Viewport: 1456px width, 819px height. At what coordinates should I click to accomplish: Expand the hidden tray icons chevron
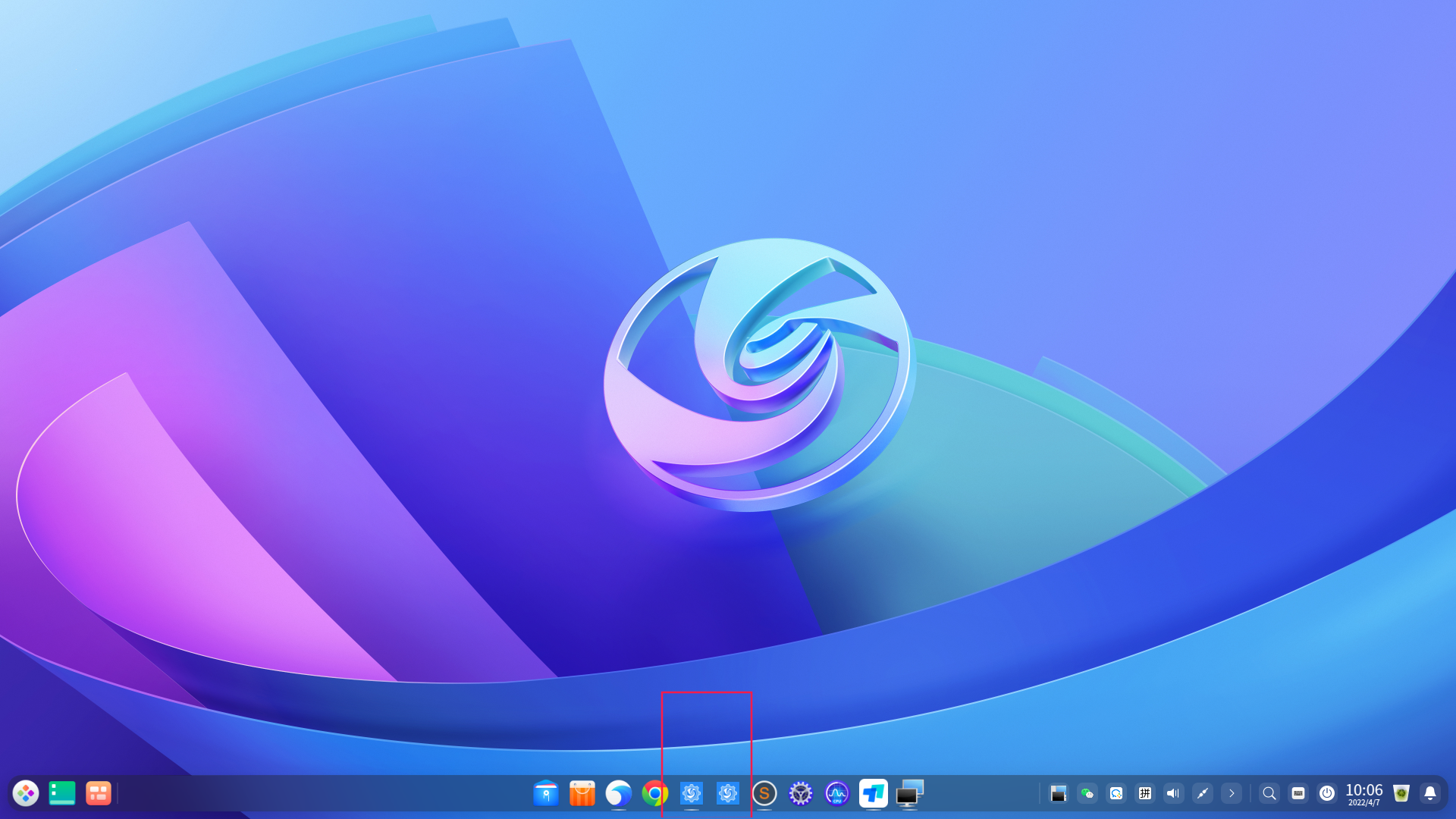pyautogui.click(x=1231, y=794)
